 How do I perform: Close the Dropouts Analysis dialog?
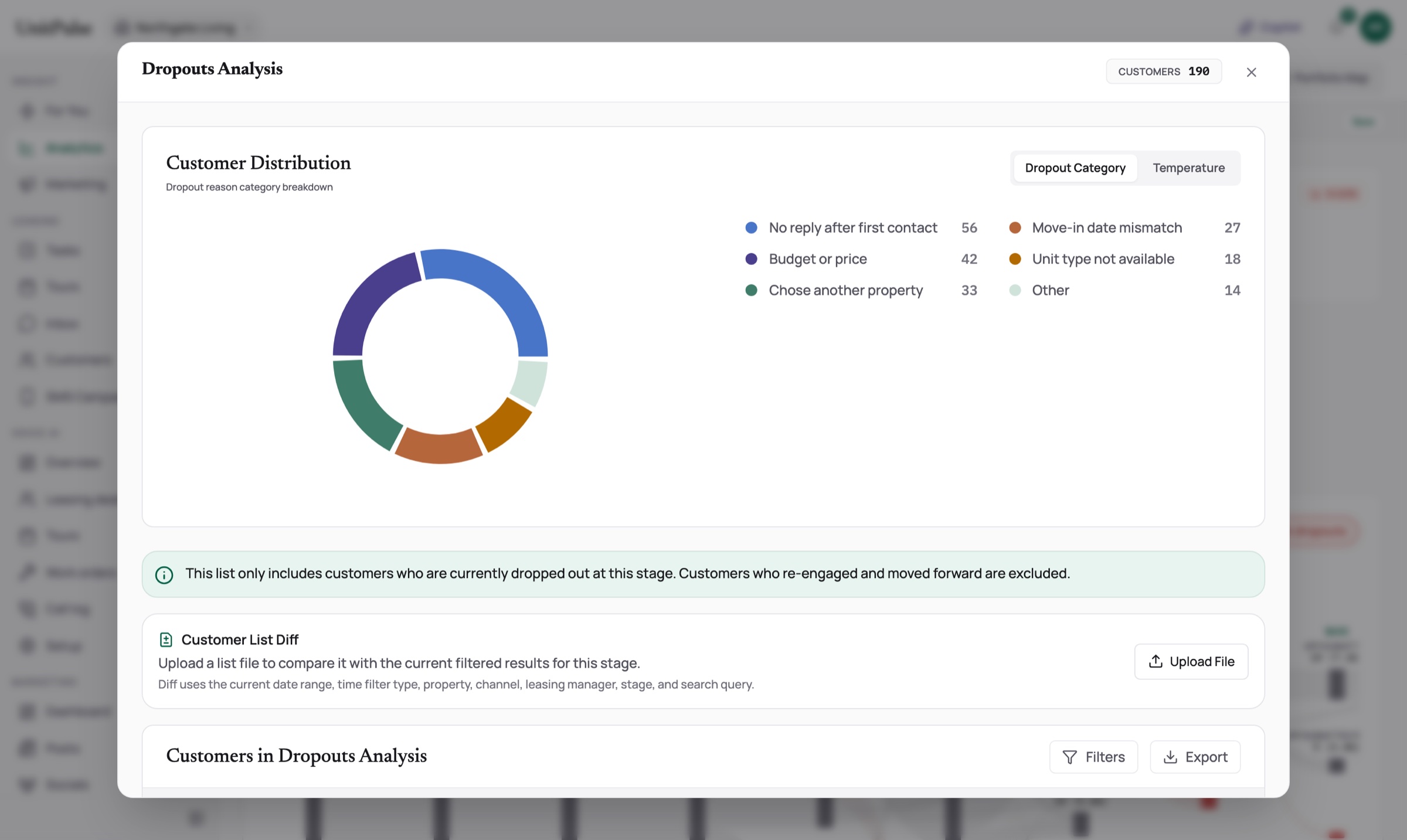[1251, 72]
